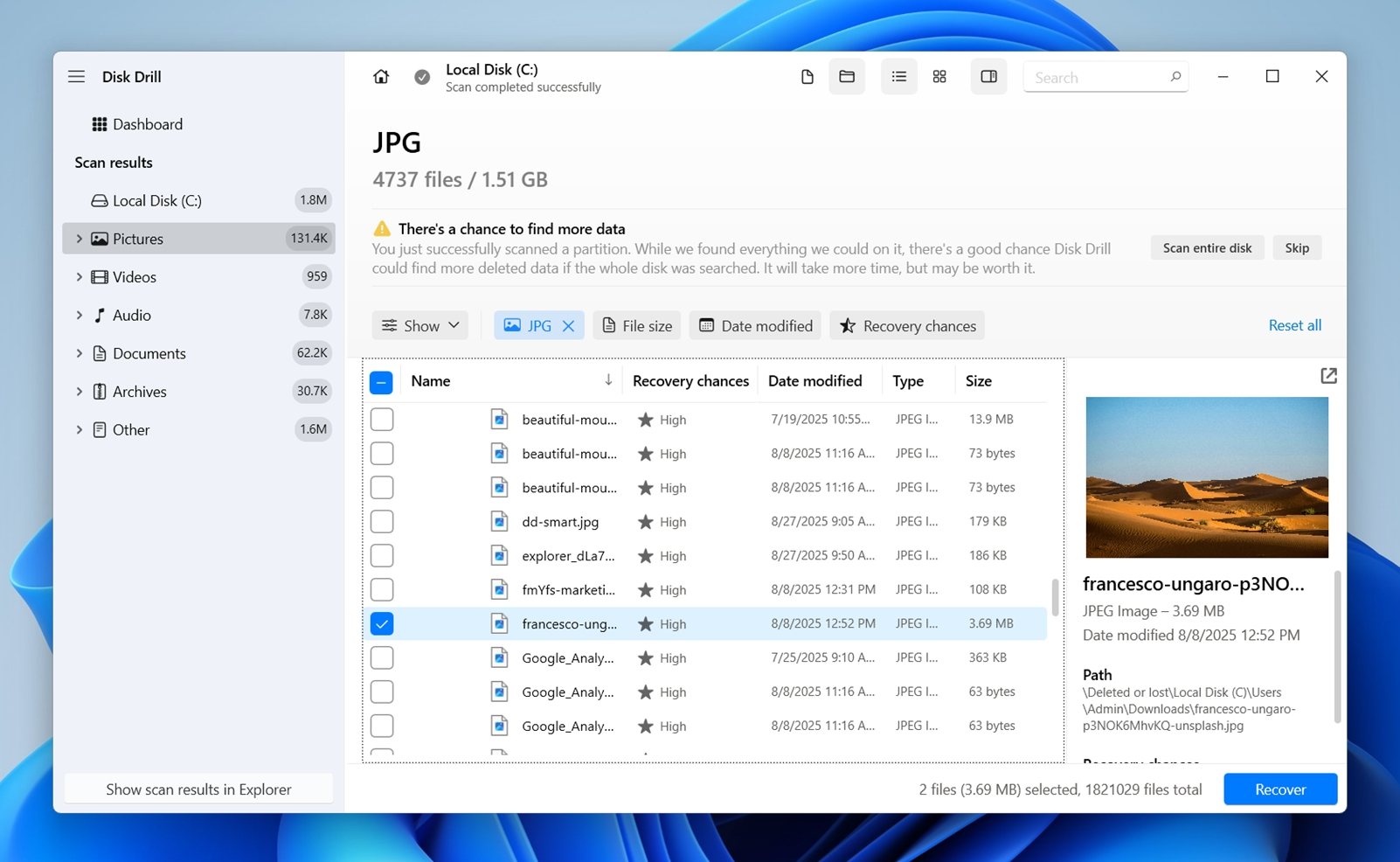Open the Date modified filter
This screenshot has width=1400, height=862.
click(755, 325)
